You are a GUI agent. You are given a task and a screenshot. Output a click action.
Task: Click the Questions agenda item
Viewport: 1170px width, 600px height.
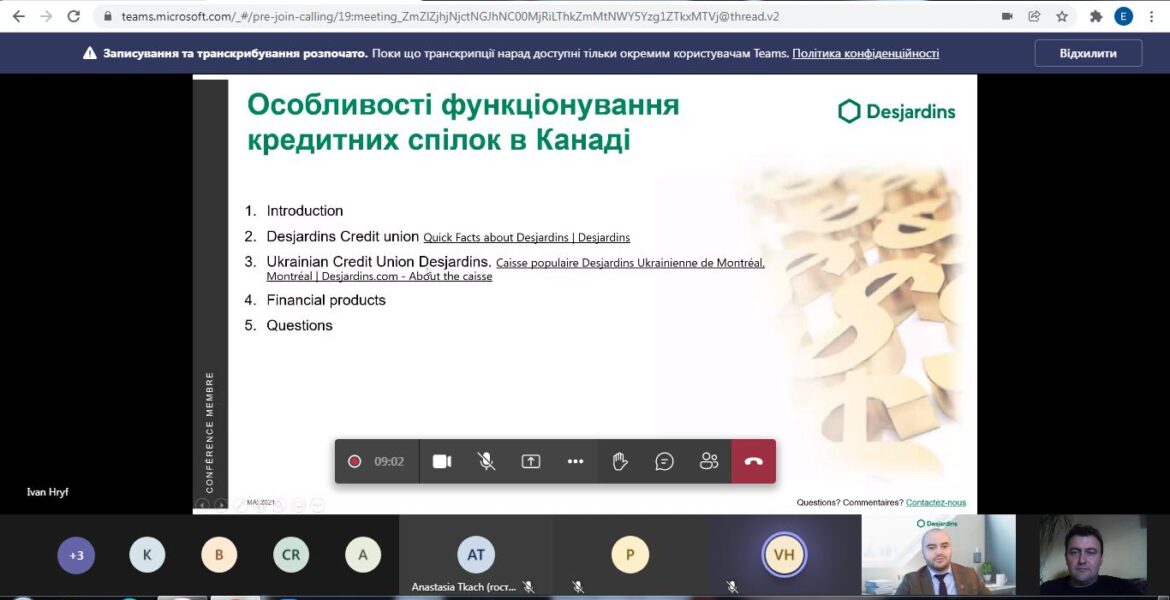coord(299,325)
